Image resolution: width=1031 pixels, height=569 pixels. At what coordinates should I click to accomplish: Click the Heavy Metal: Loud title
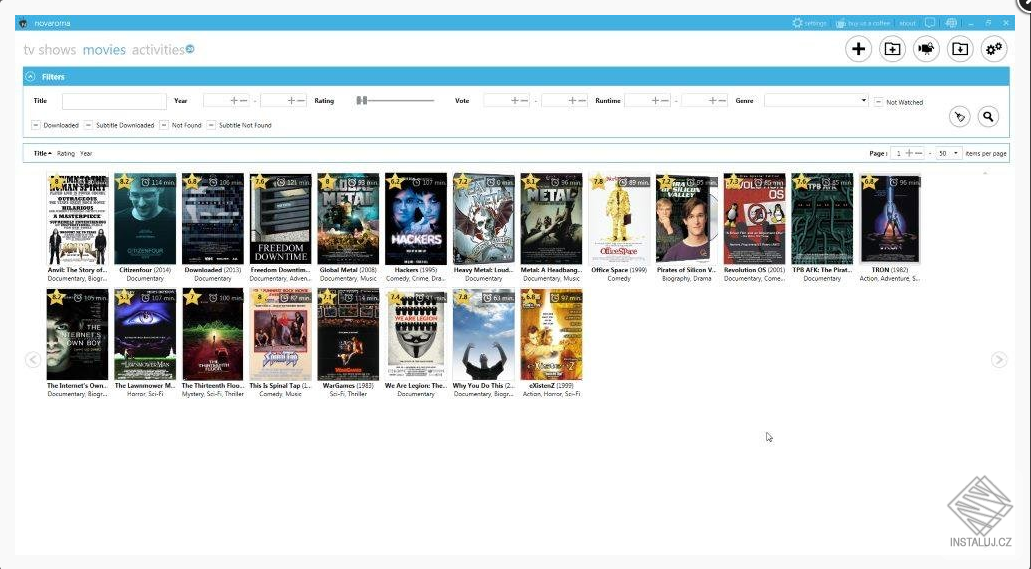484,270
